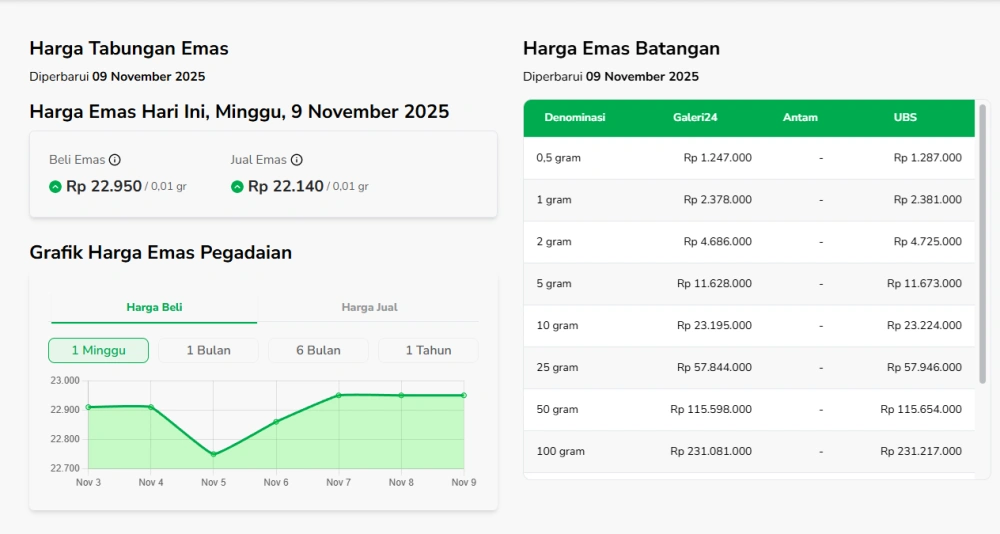Click the Beli Emas price Rp 22.950
The width and height of the screenshot is (1000, 534).
click(x=104, y=186)
